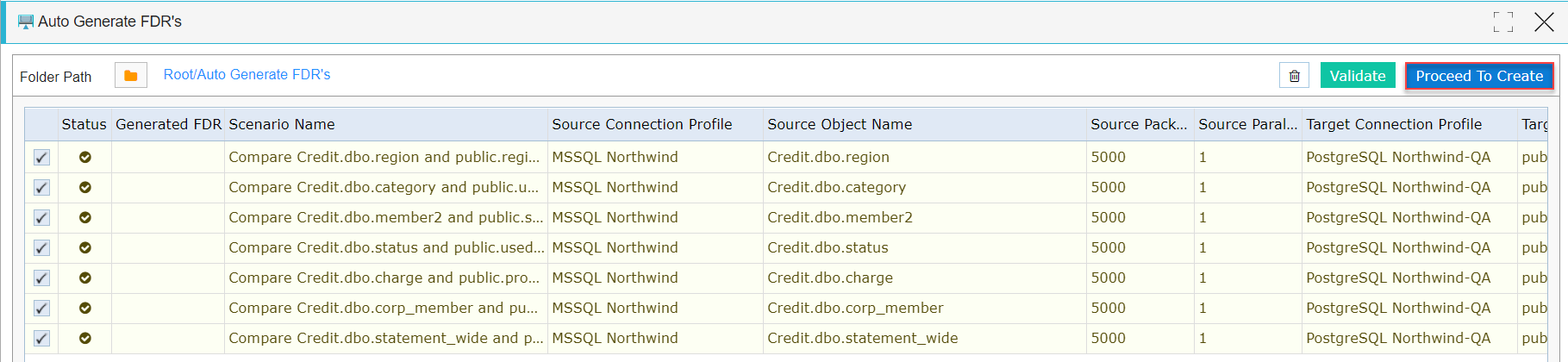Viewport: 1568px width, 362px height.
Task: Select scenario 'Compare Credit.dbo.member2 and public.s...'
Action: point(385,217)
